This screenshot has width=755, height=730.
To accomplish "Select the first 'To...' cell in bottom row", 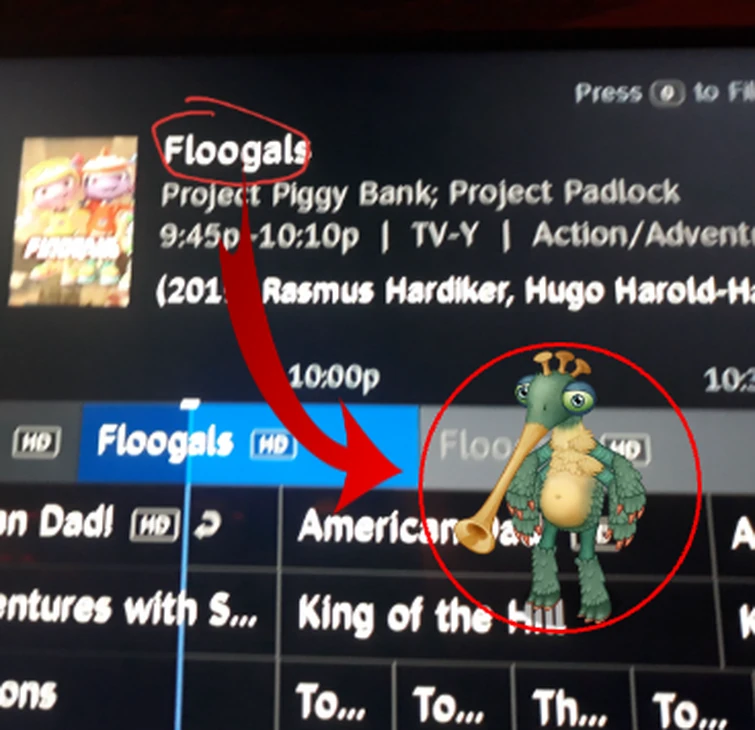I will click(335, 698).
